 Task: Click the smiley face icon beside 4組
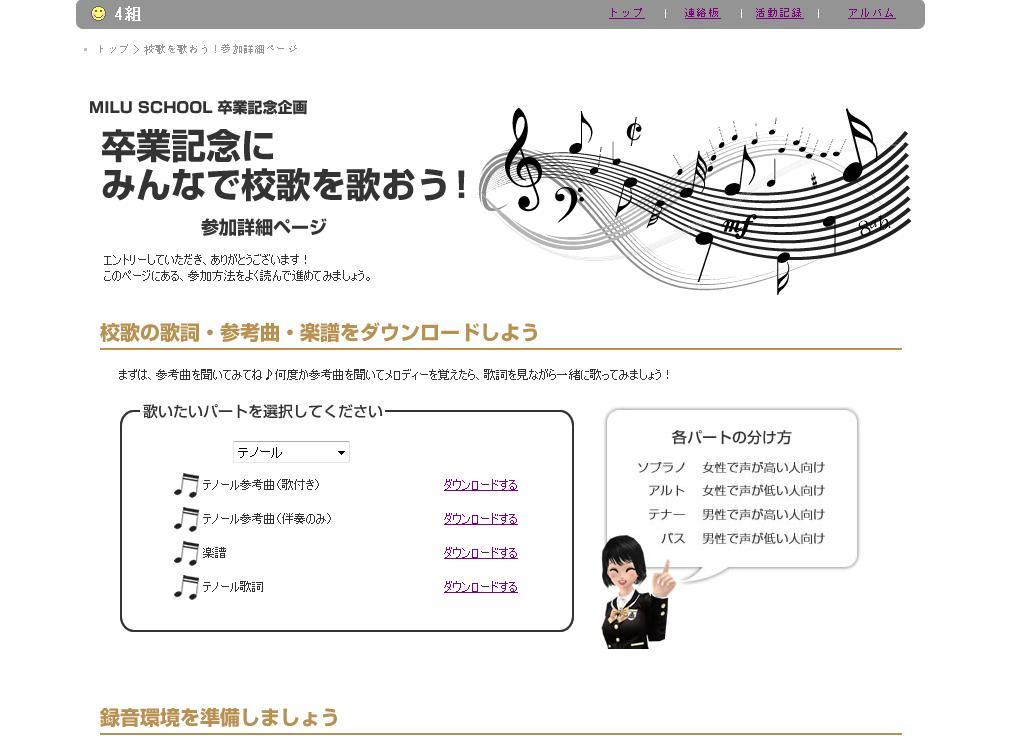[98, 13]
